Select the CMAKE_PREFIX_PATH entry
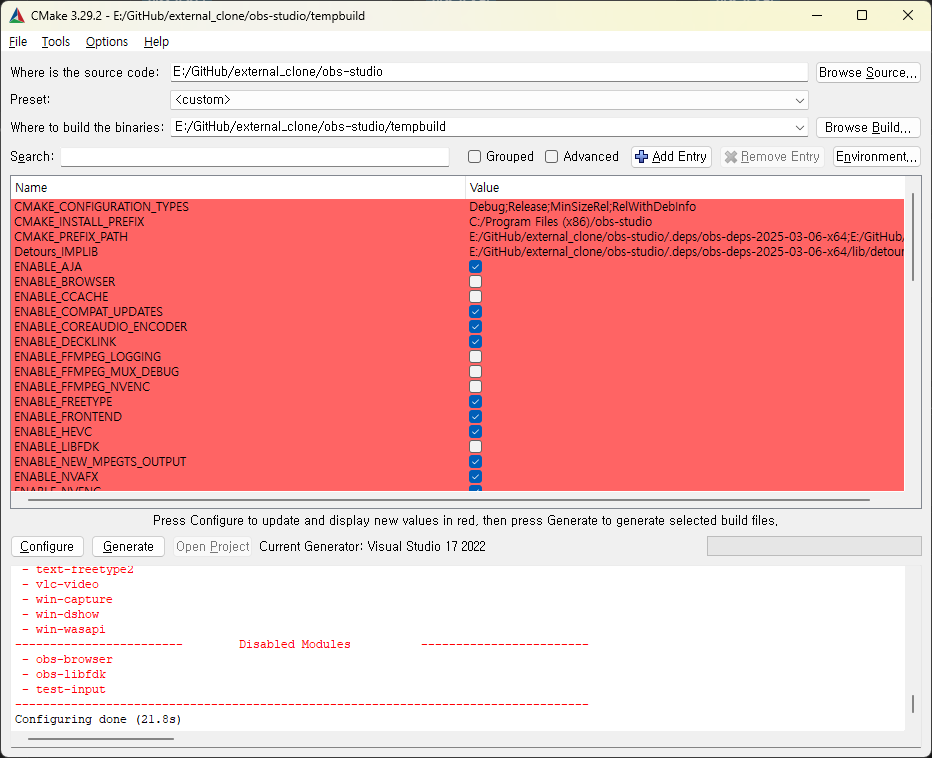932x758 pixels. pyautogui.click(x=457, y=237)
